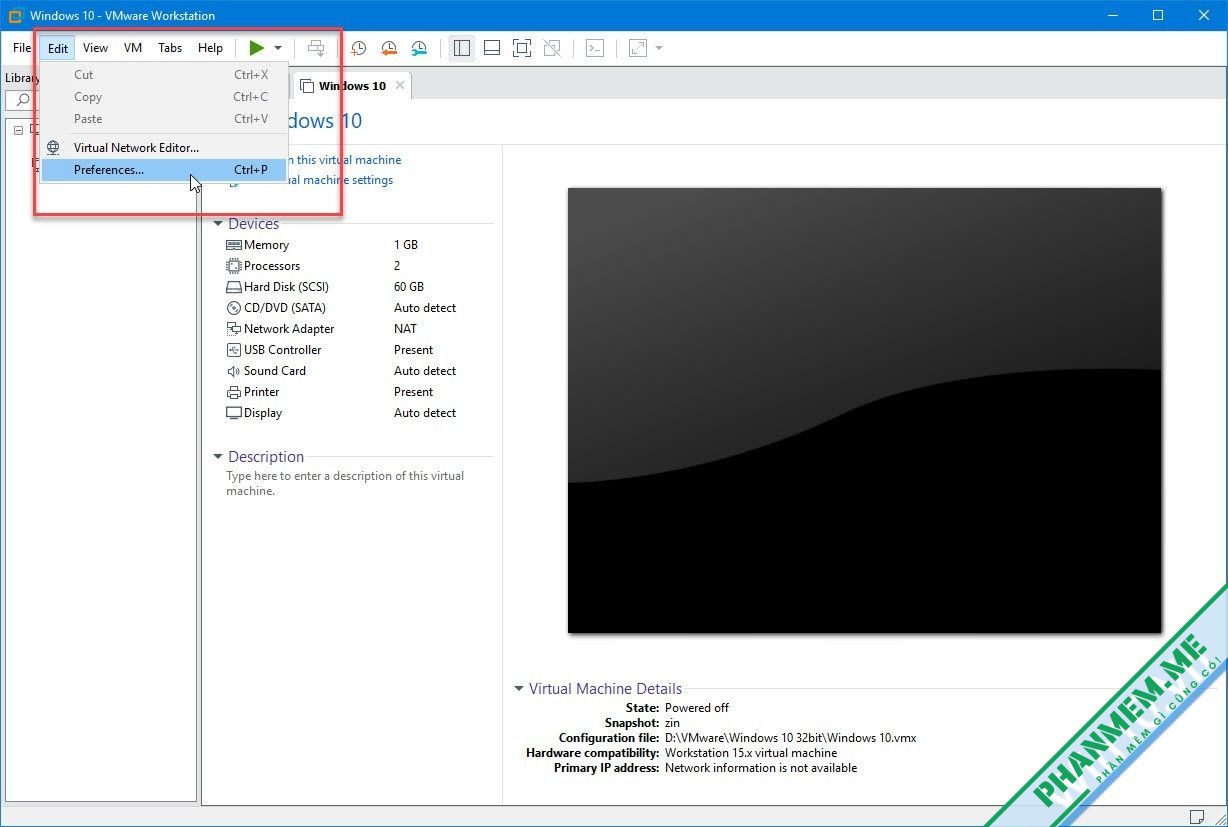Click the Send Ctrl+Alt+Del toolbar icon
This screenshot has height=827, width=1228.
(316, 48)
